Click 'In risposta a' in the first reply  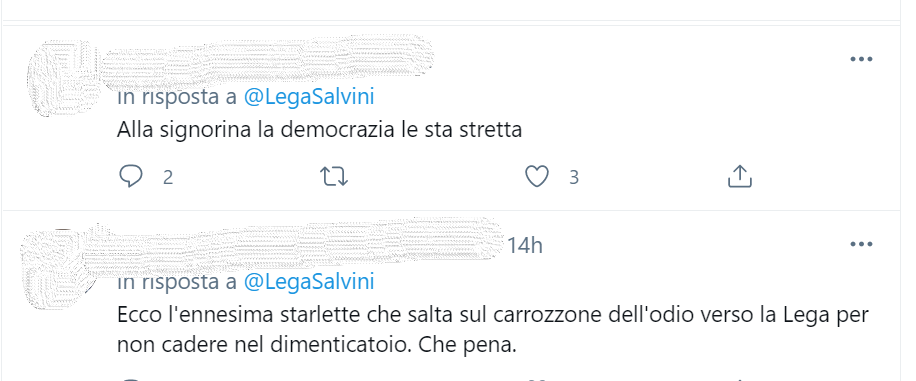pos(177,96)
